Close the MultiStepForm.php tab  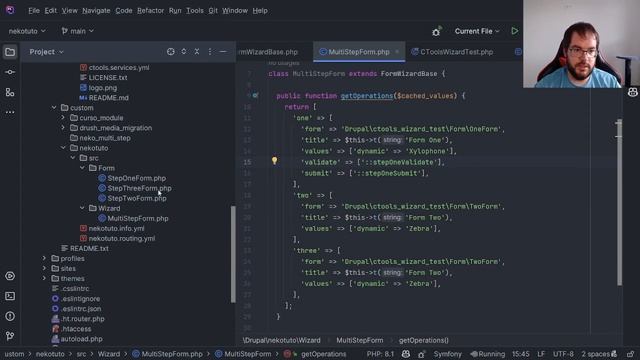tap(397, 51)
